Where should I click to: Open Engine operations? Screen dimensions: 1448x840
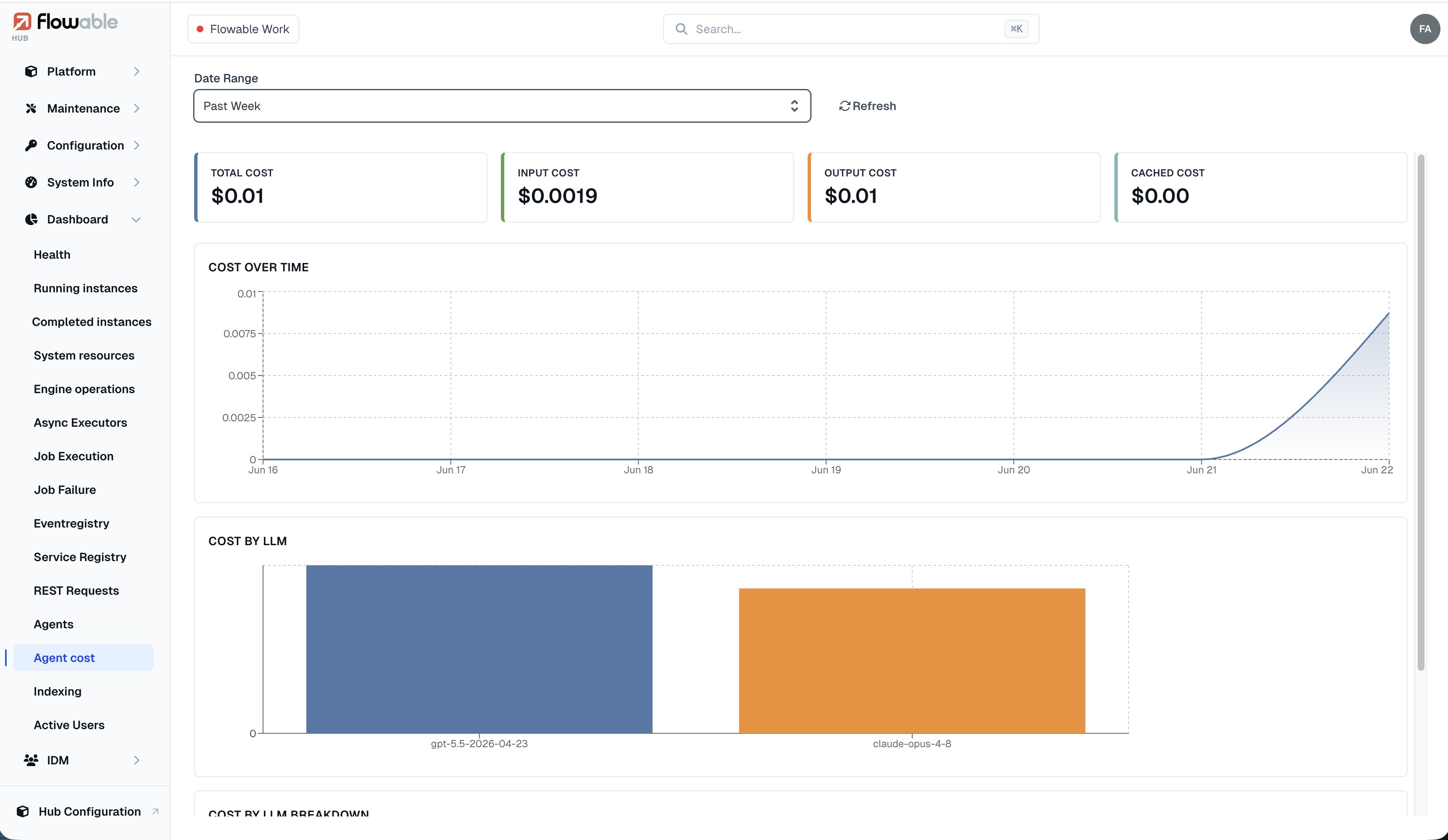point(84,388)
